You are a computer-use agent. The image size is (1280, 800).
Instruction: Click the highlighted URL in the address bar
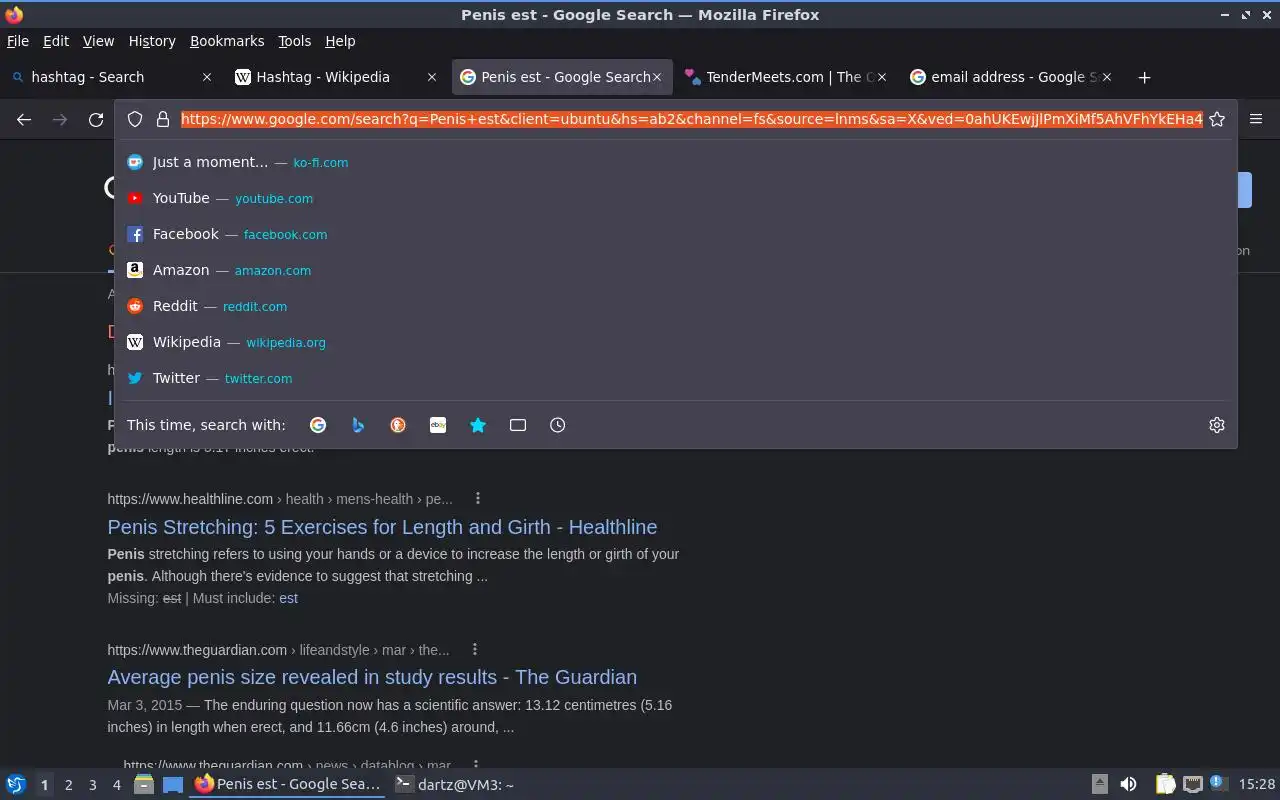(691, 119)
